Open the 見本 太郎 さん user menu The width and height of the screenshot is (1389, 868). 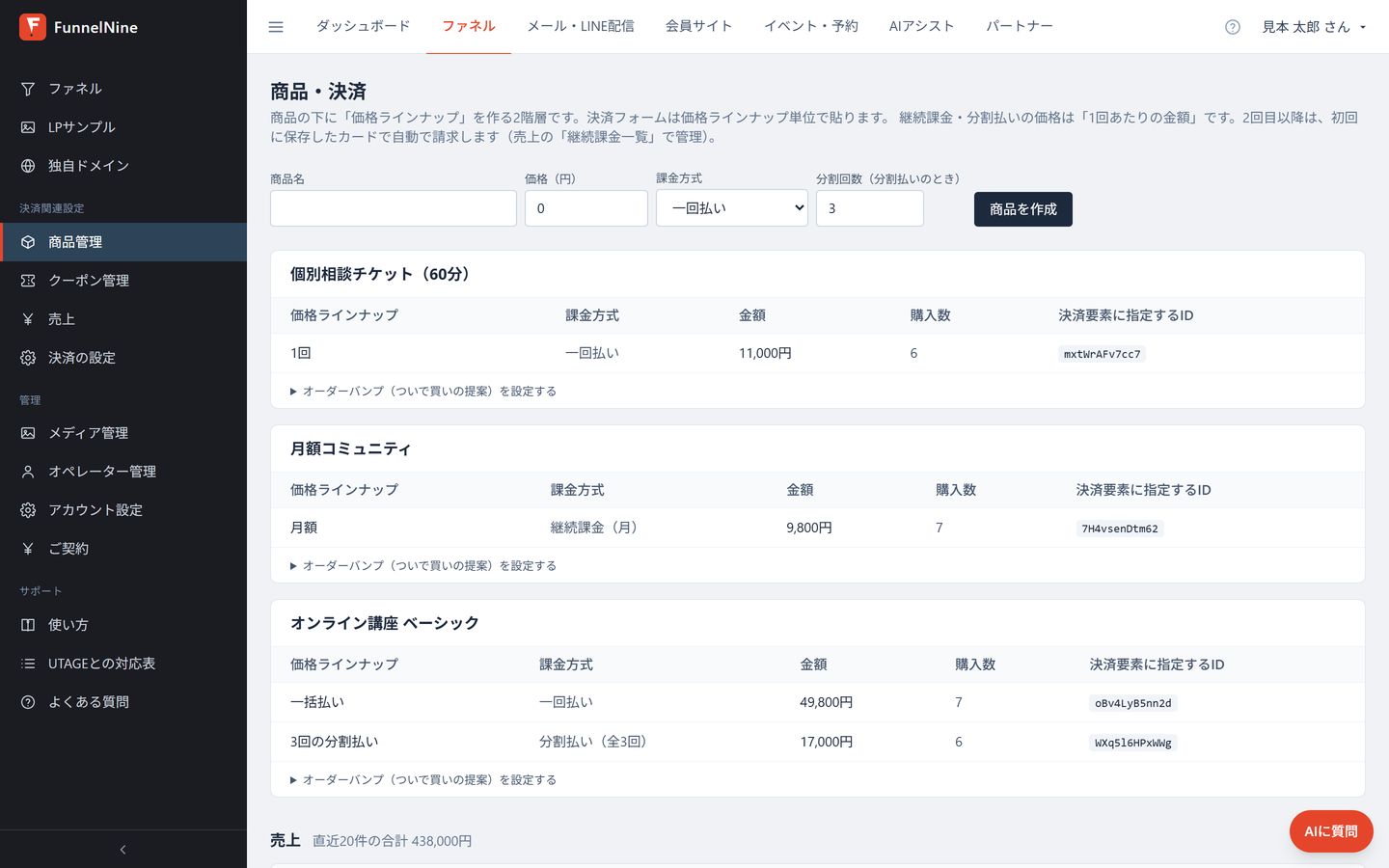(x=1314, y=27)
